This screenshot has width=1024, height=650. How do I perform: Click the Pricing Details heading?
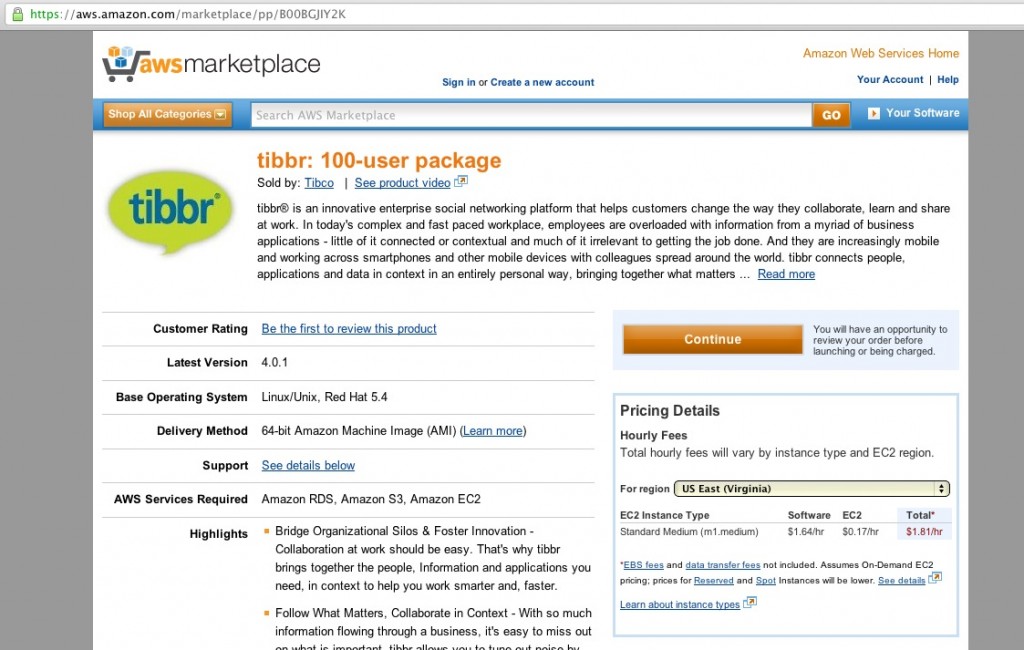[669, 411]
